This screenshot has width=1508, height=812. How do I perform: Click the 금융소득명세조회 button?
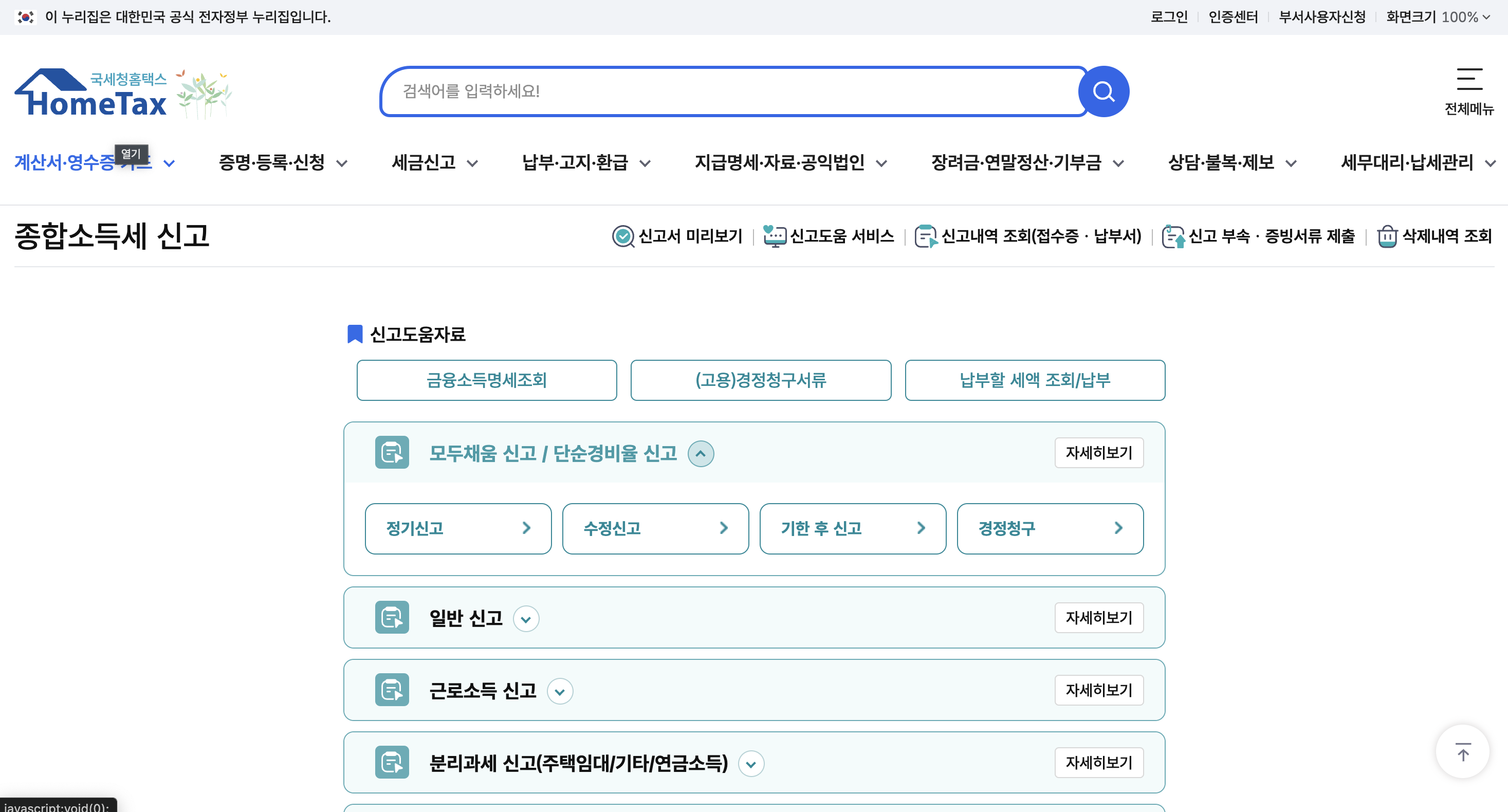pyautogui.click(x=486, y=380)
